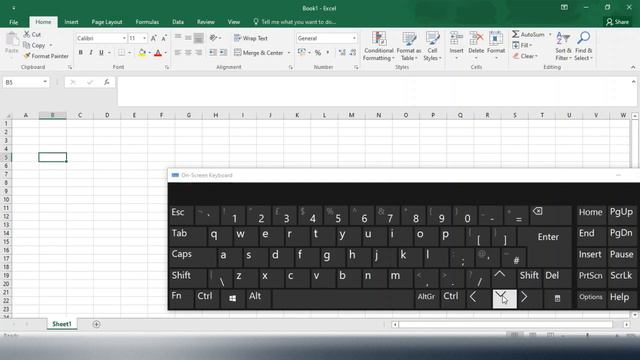Image resolution: width=640 pixels, height=360 pixels.
Task: Toggle left Shift key on On-Screen Keyboard
Action: point(187,278)
